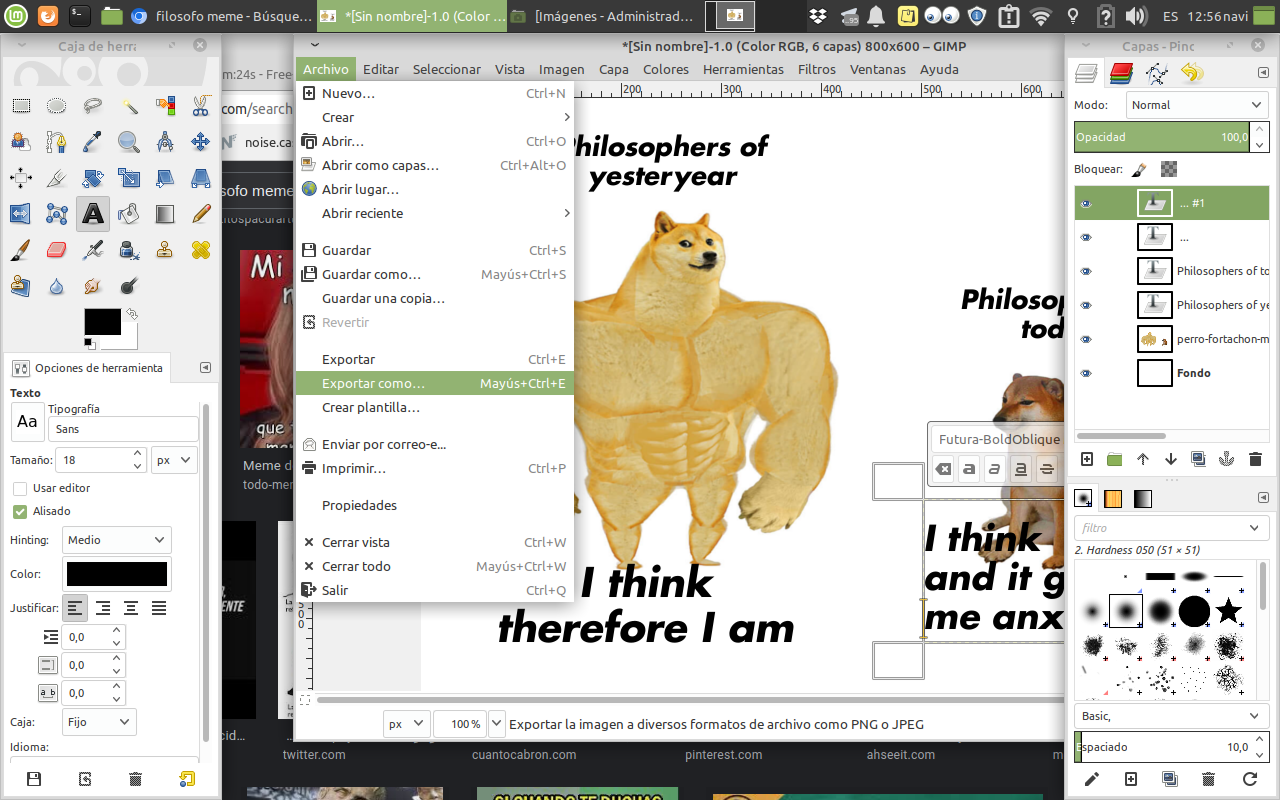The height and width of the screenshot is (800, 1280).
Task: Toggle lock pixels brush icon
Action: click(x=1139, y=169)
